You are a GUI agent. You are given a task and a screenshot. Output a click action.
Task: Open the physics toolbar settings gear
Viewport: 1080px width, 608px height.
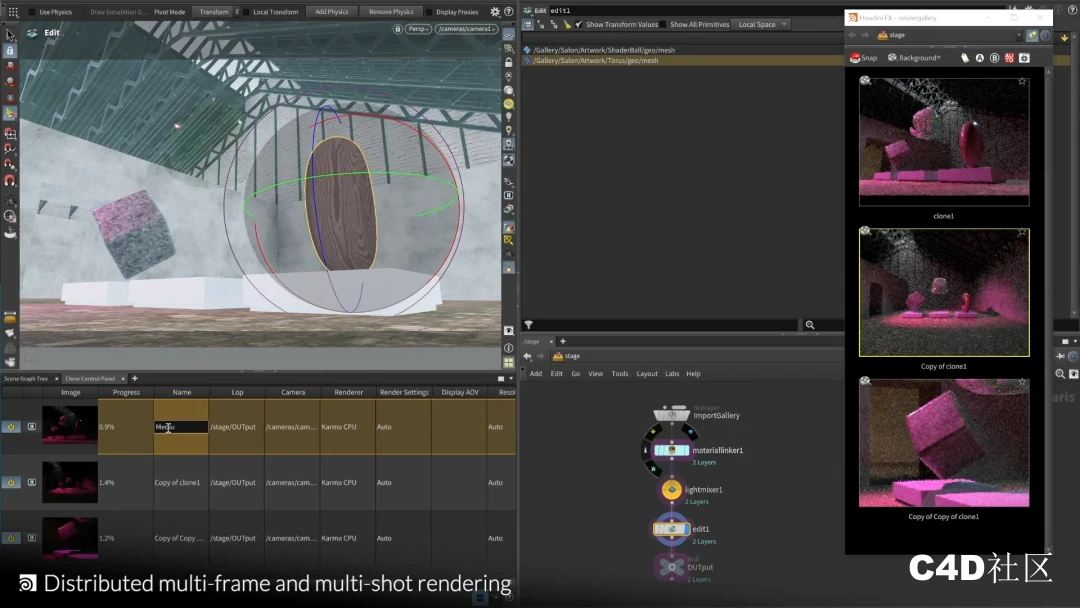pyautogui.click(x=493, y=10)
